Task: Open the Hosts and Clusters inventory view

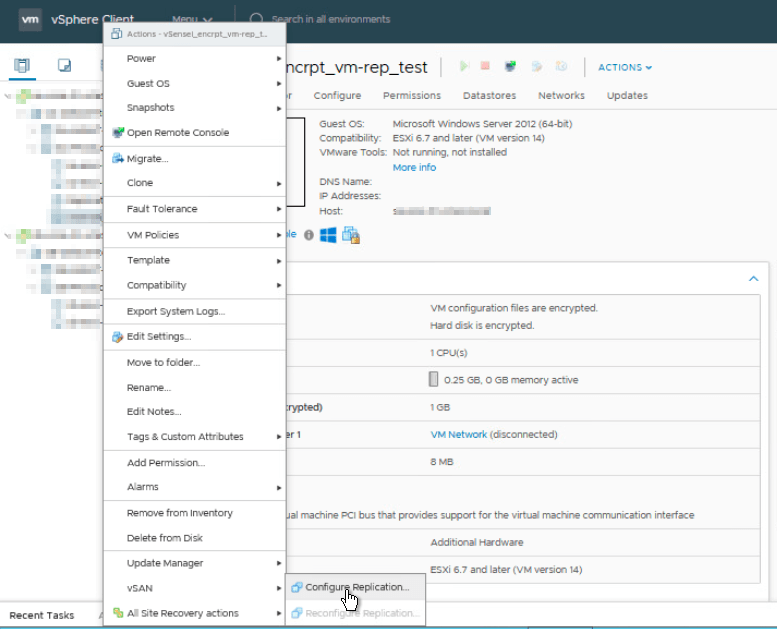Action: pyautogui.click(x=22, y=67)
